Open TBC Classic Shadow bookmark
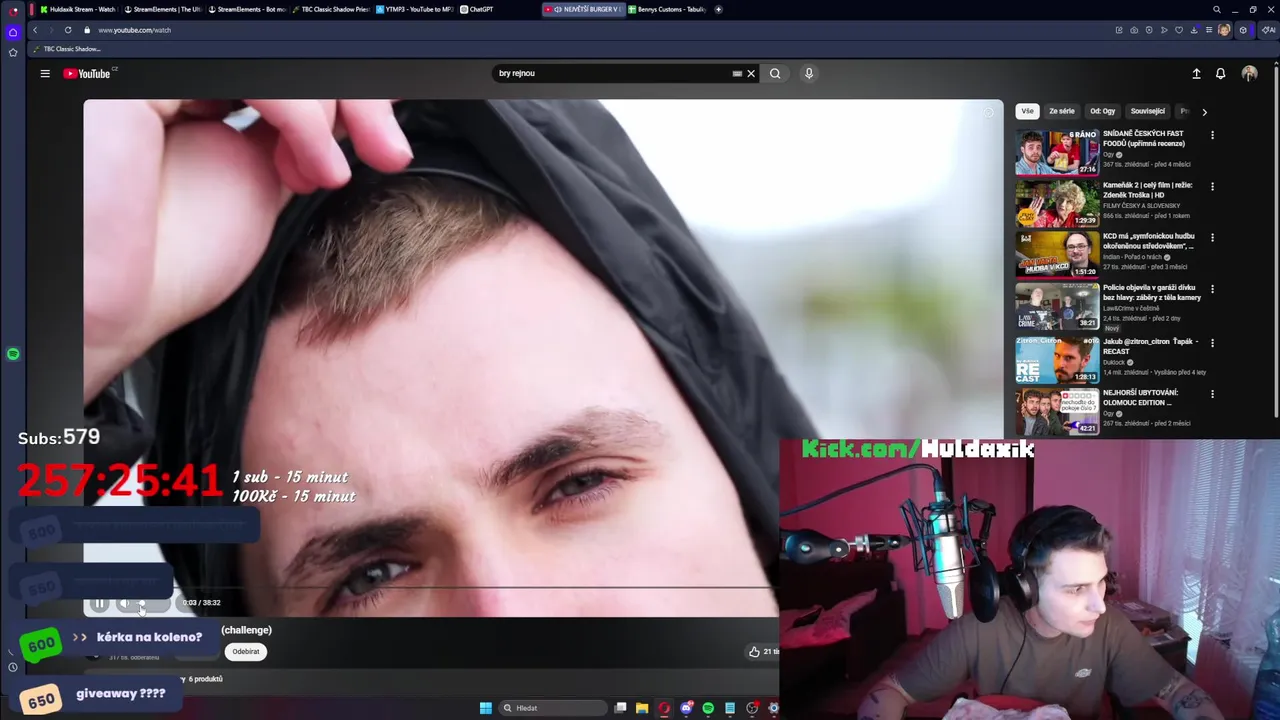The width and height of the screenshot is (1280, 720). click(x=67, y=49)
